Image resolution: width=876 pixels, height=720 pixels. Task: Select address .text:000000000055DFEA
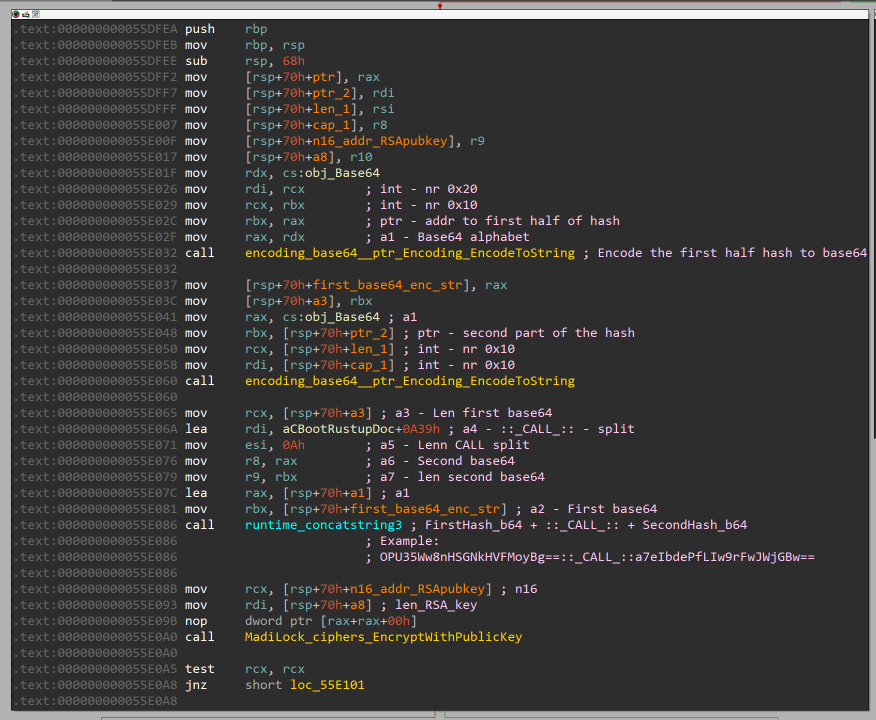pos(96,29)
